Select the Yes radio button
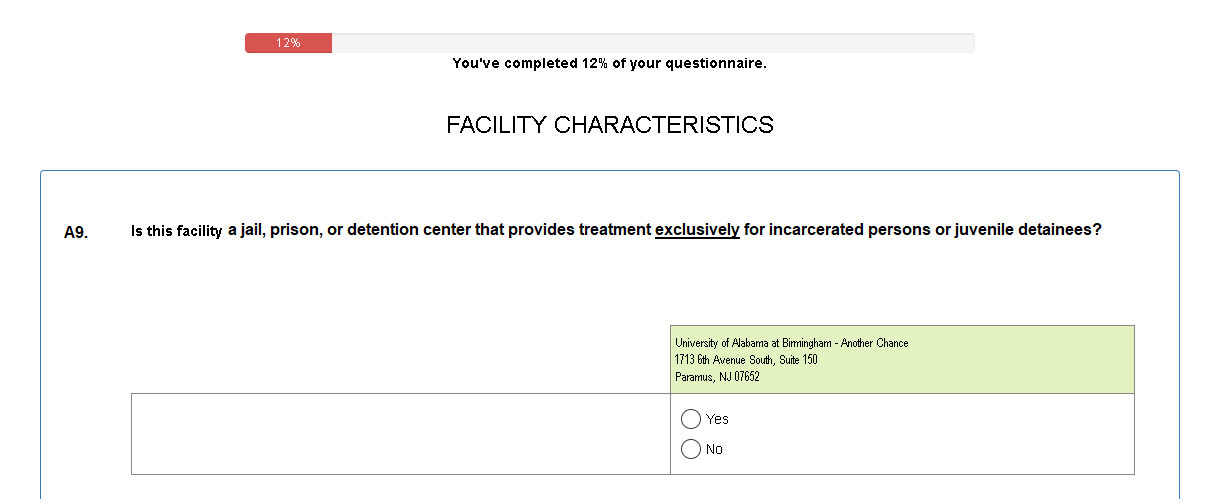This screenshot has height=503, width=1227. 690,419
